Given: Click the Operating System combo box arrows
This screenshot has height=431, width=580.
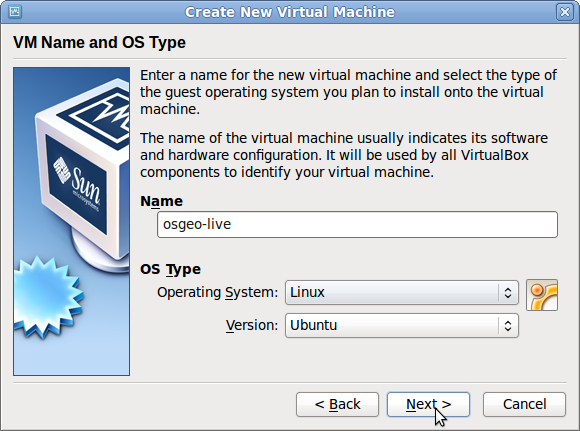Looking at the screenshot, I should click(x=508, y=293).
